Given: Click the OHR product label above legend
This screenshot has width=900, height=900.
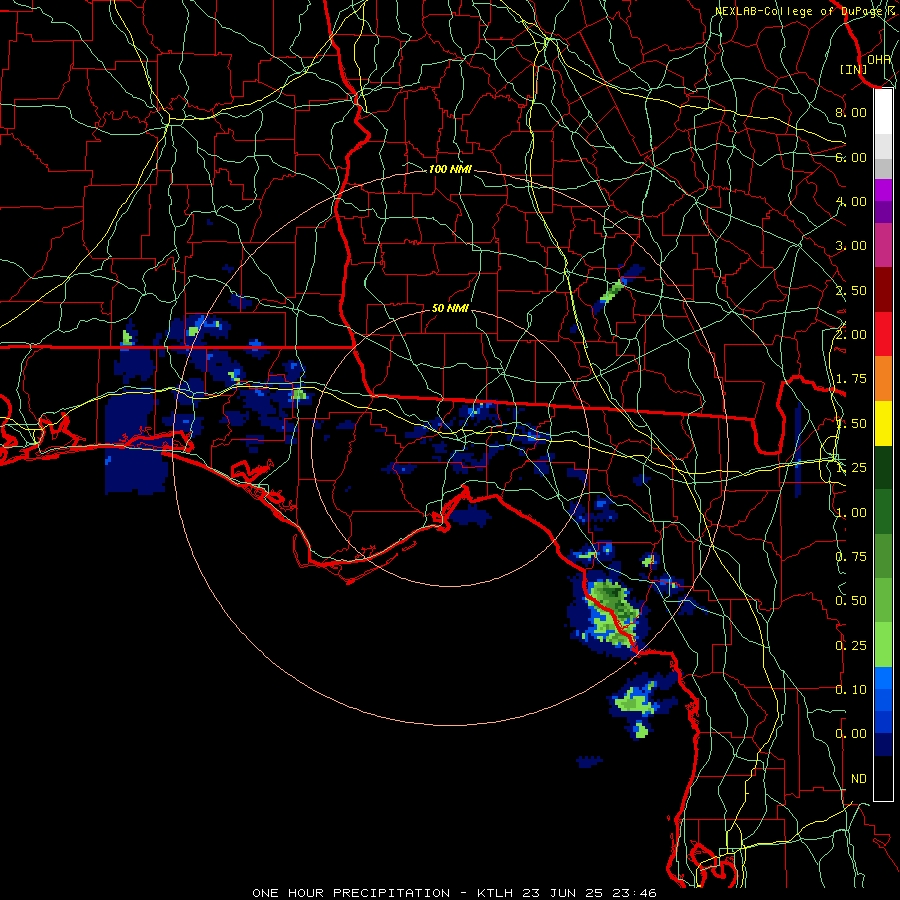Looking at the screenshot, I should pos(879,59).
